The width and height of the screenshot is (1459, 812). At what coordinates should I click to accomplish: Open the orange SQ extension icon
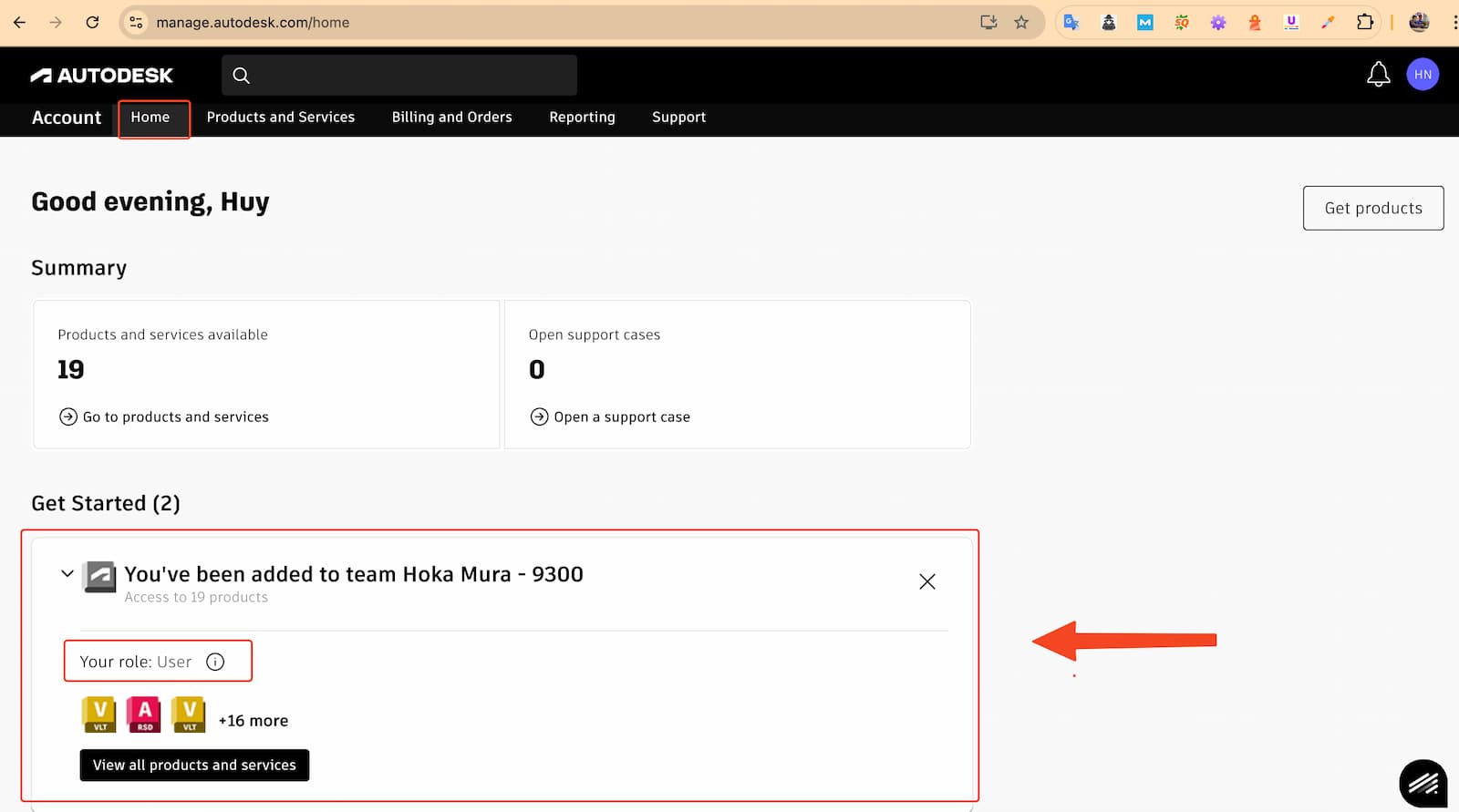tap(1182, 22)
